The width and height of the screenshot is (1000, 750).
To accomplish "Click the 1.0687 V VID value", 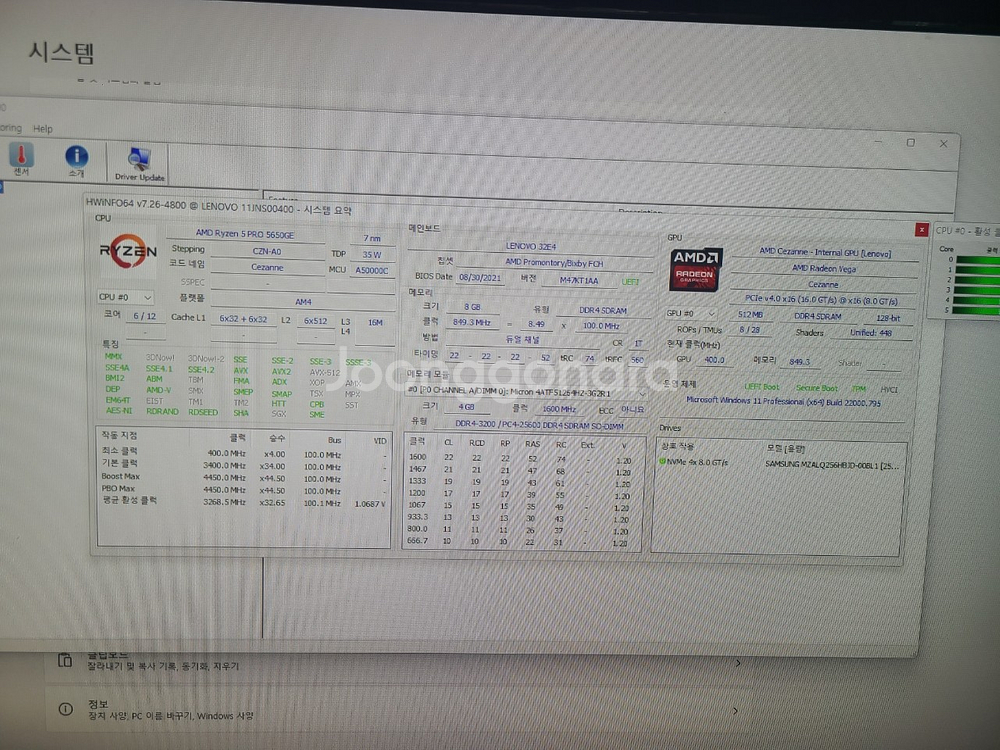I will pos(369,504).
